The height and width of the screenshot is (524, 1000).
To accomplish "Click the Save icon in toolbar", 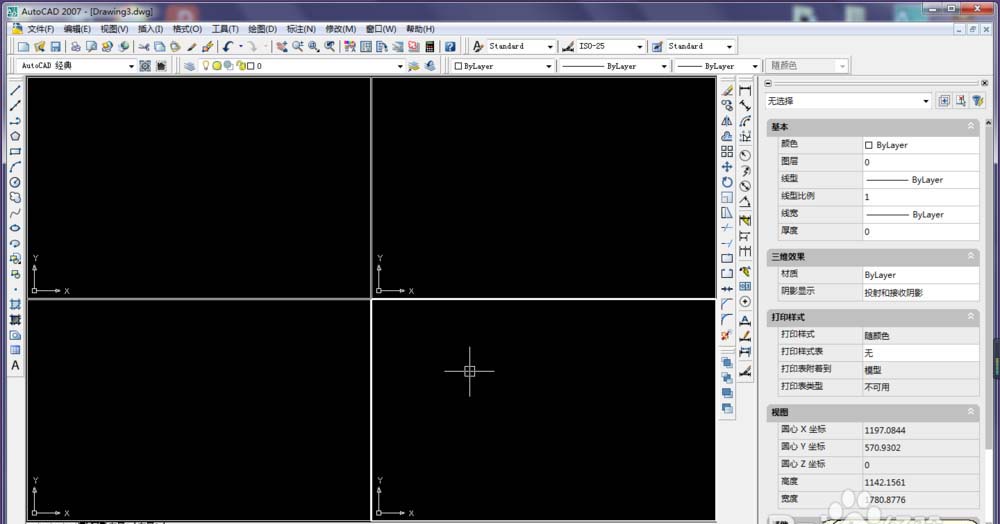I will 56,47.
